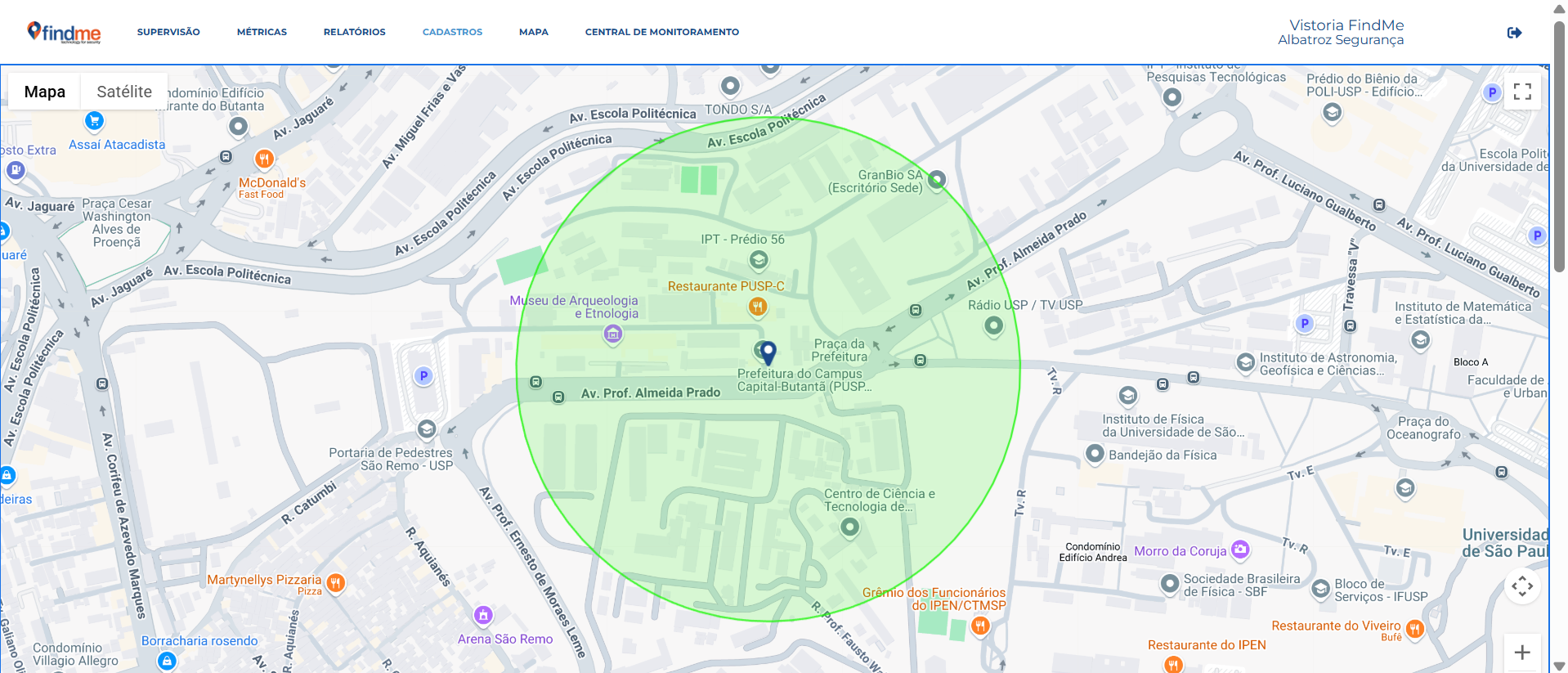
Task: Click Bloco de Serviços - IFUSP marker
Action: point(1320,588)
